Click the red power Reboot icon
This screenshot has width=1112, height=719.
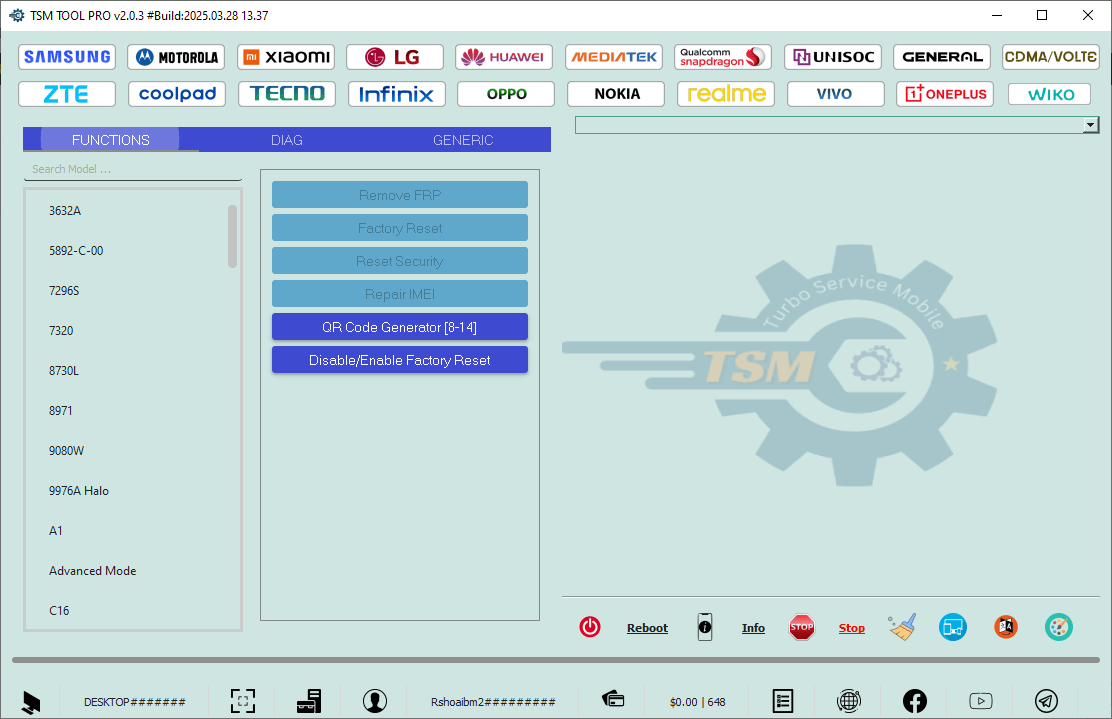[590, 627]
